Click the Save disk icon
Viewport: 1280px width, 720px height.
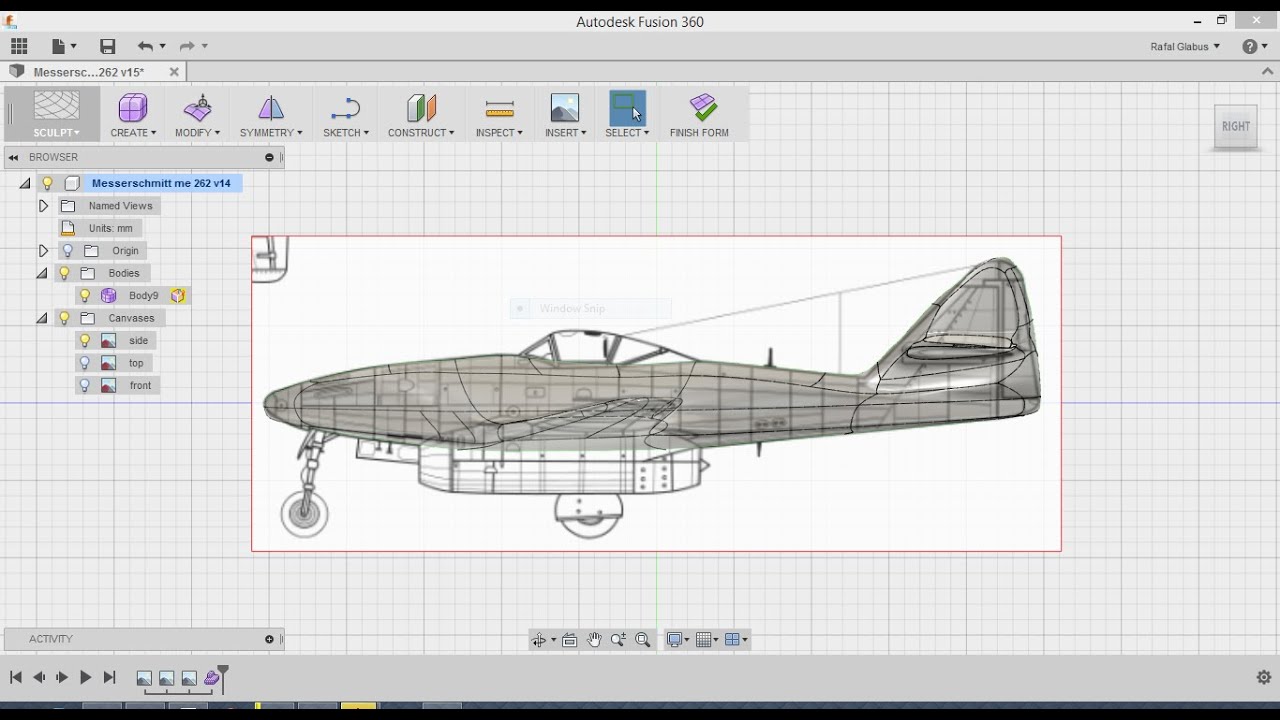(108, 46)
